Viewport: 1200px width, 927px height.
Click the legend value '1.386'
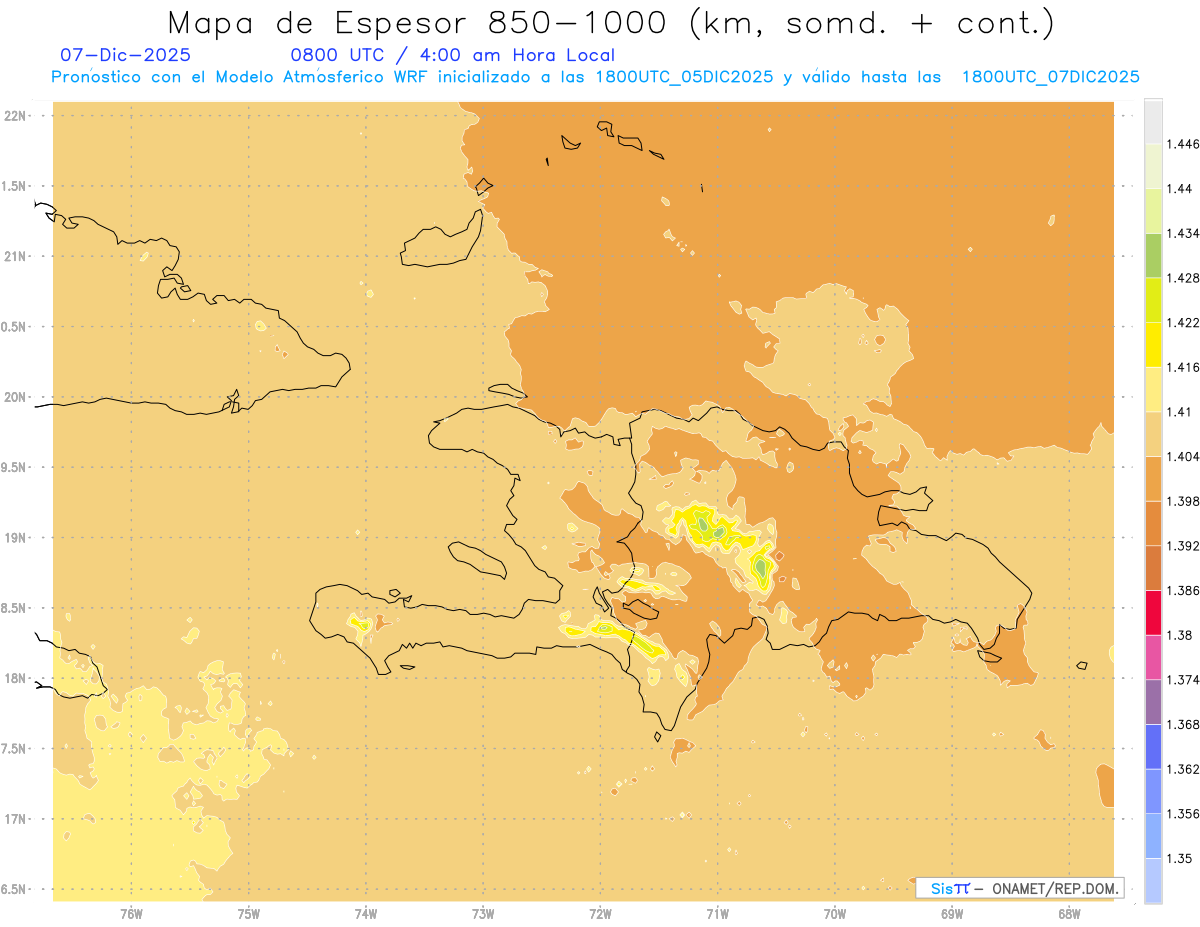(1184, 591)
